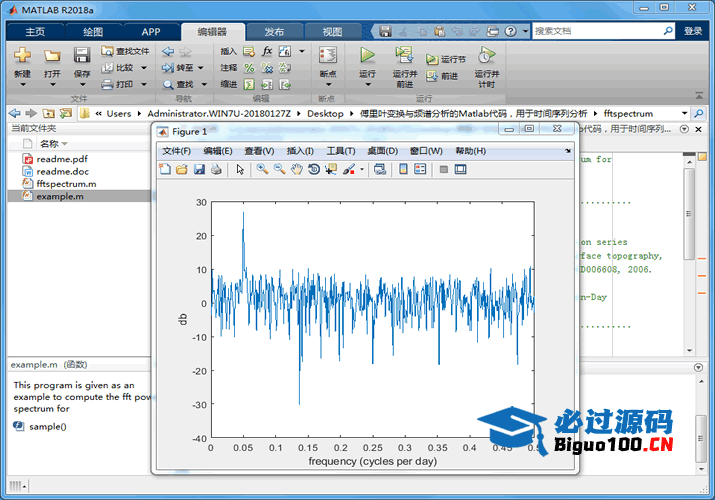Expand the Go To dropdown arrow
This screenshot has width=715, height=500.
[x=200, y=68]
